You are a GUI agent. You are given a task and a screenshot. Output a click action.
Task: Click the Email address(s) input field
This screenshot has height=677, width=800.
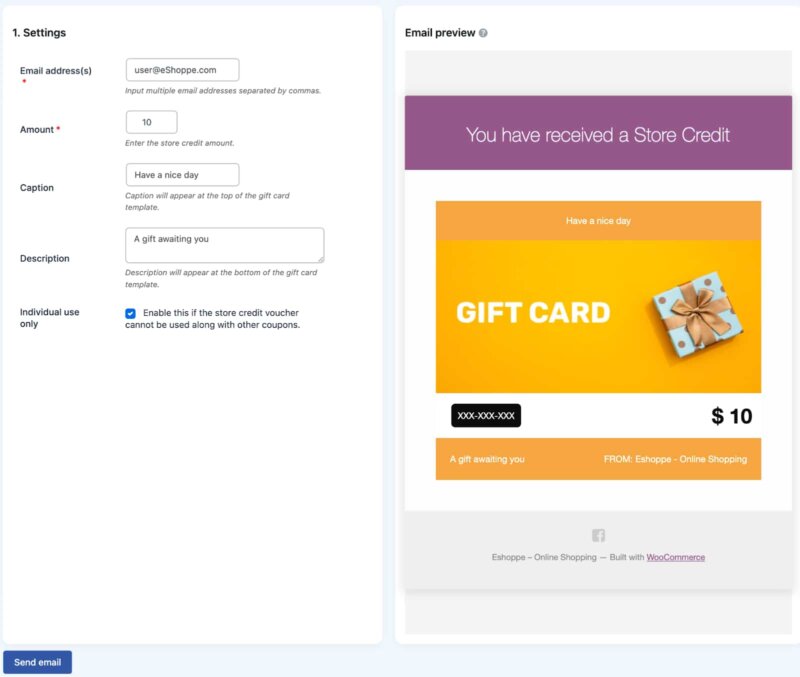click(x=181, y=70)
